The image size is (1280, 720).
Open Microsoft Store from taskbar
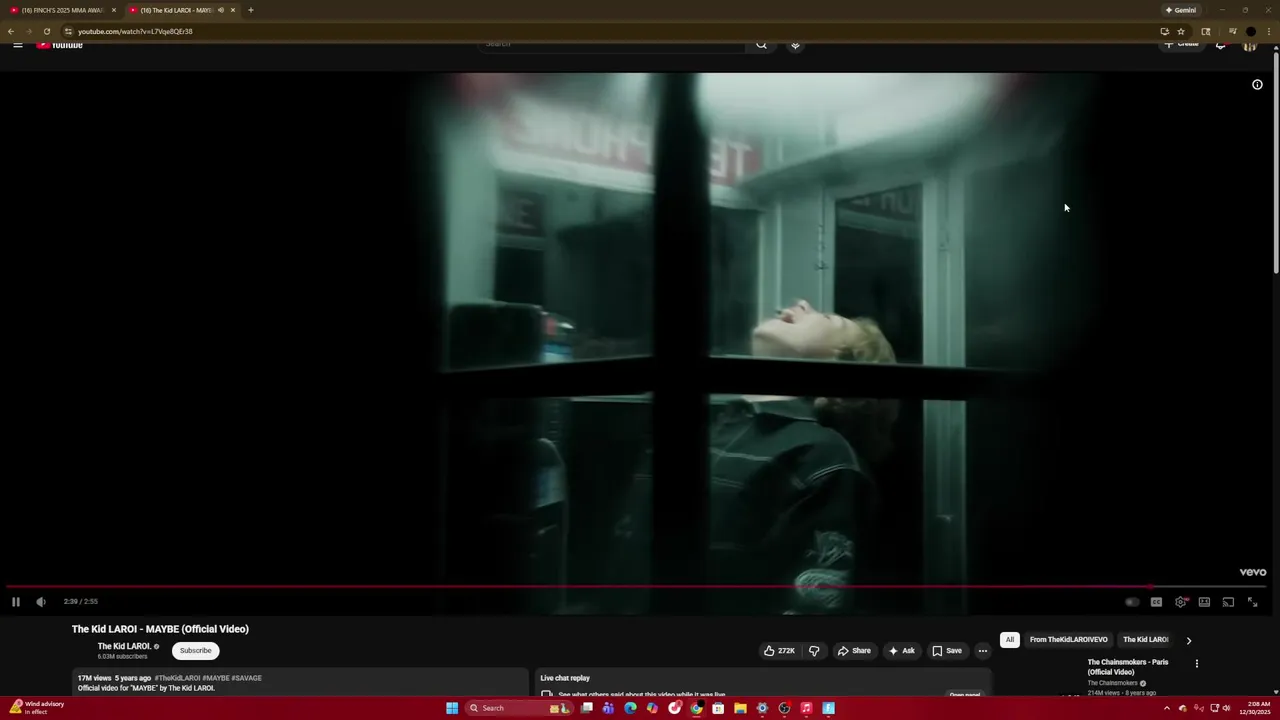pyautogui.click(x=718, y=708)
